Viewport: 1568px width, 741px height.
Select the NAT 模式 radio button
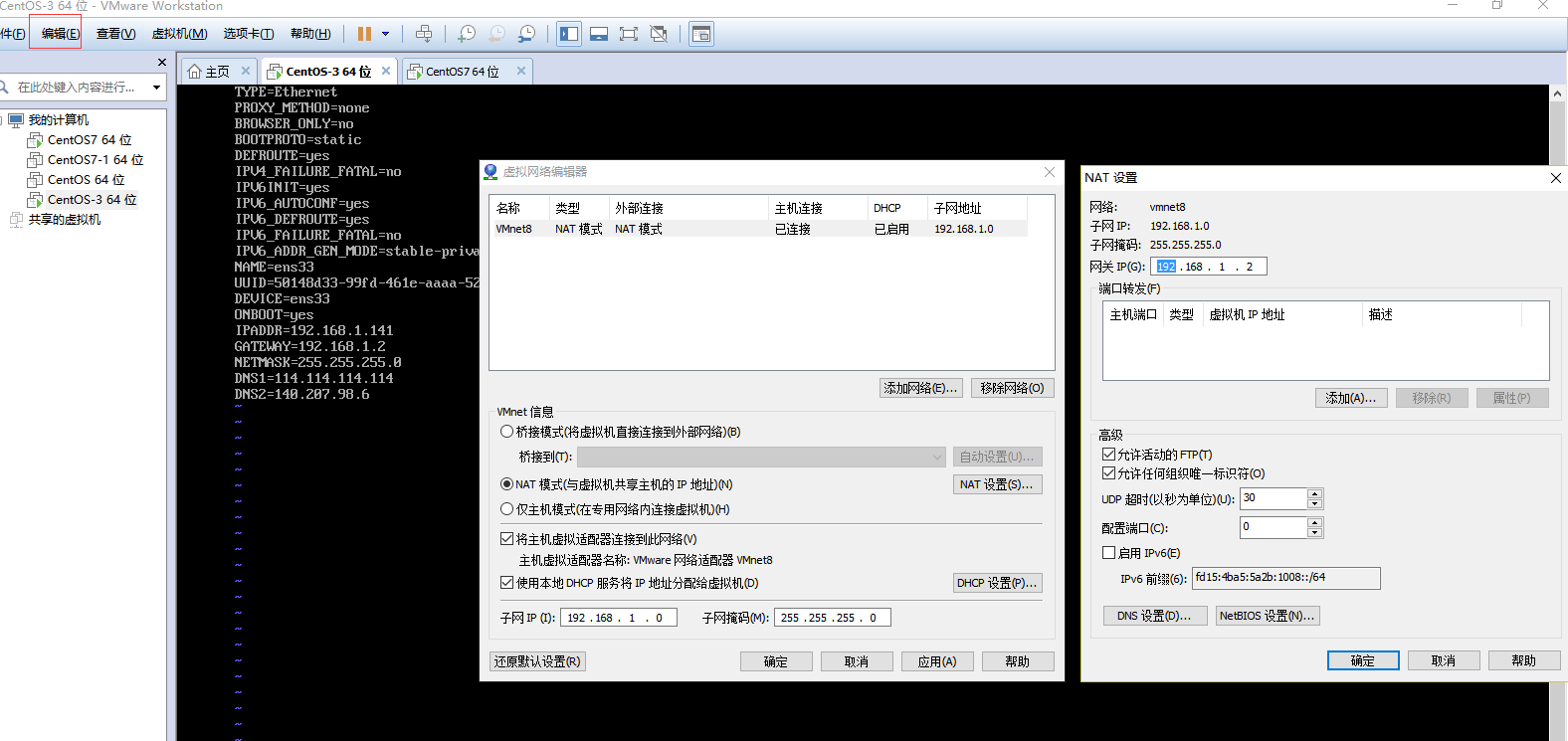pos(506,484)
